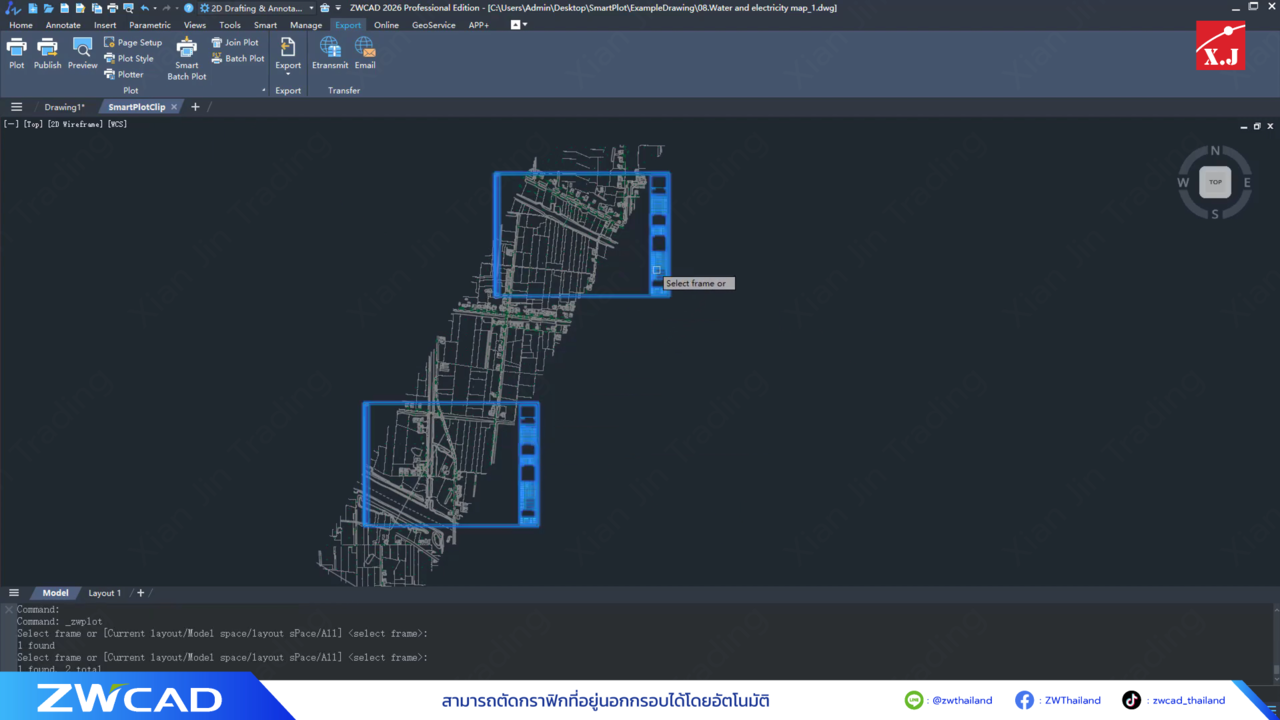Image resolution: width=1280 pixels, height=720 pixels.
Task: Open the Views ribbon tab
Action: coord(195,25)
